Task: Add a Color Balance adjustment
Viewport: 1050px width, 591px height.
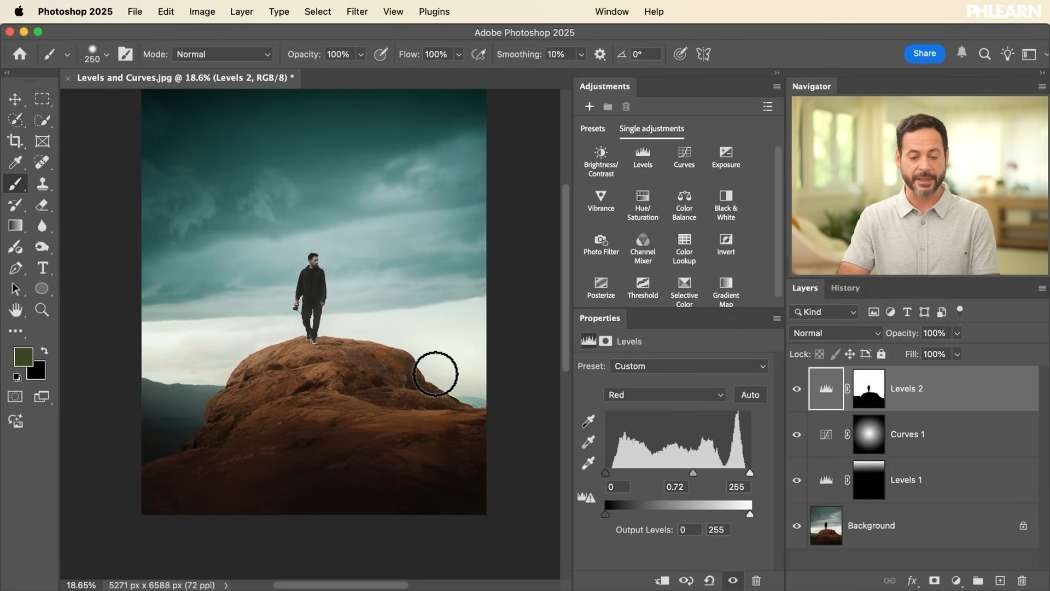Action: (684, 205)
